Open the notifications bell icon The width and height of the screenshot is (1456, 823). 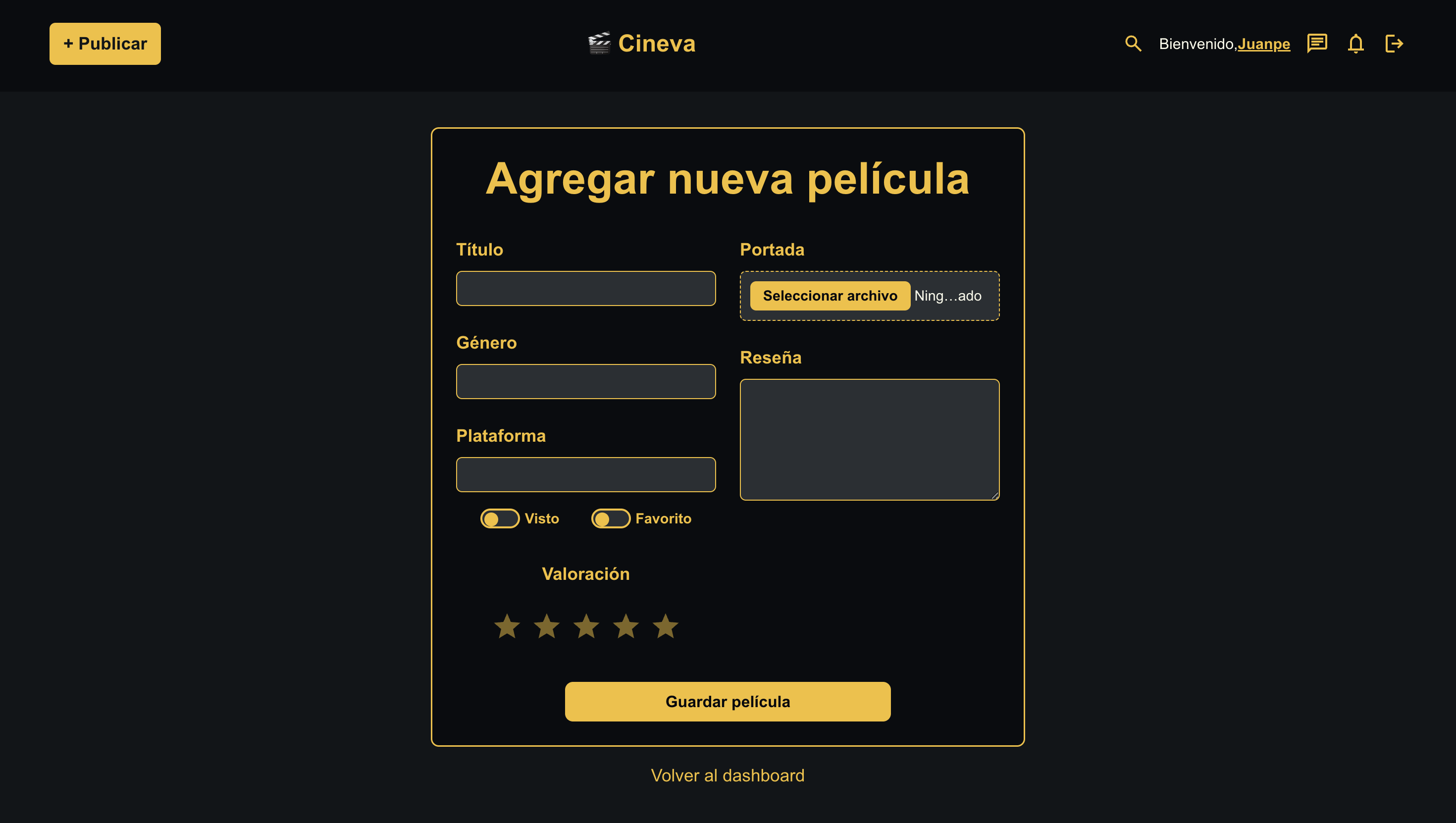click(x=1355, y=44)
